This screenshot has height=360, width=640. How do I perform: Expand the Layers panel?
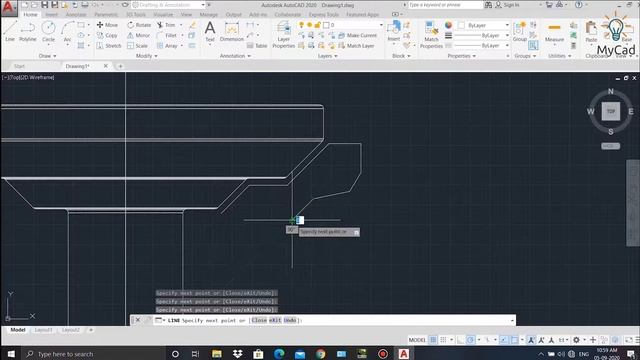(x=328, y=56)
